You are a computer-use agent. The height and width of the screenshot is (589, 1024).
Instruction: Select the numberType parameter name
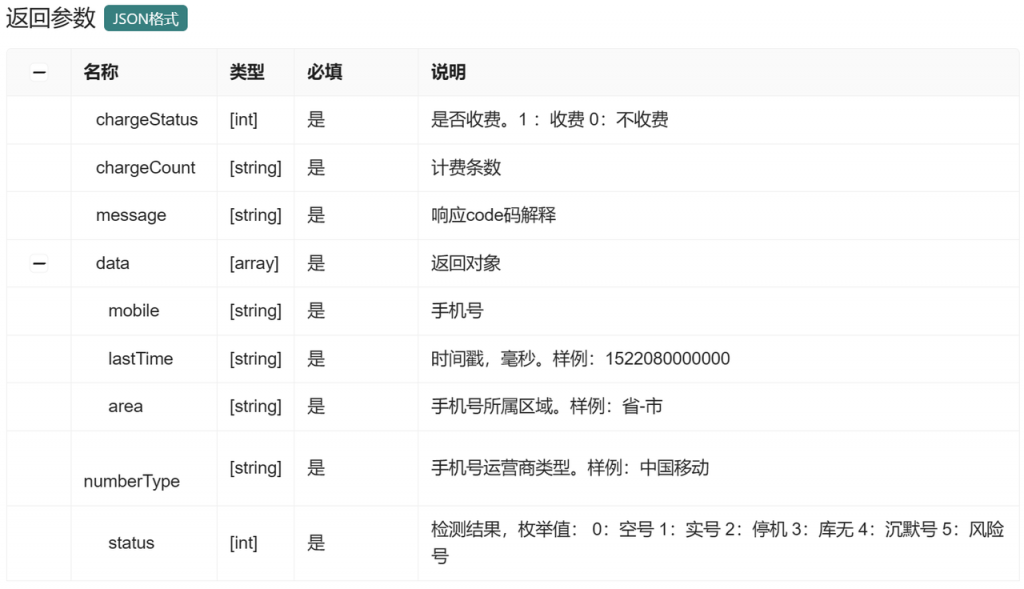[131, 481]
